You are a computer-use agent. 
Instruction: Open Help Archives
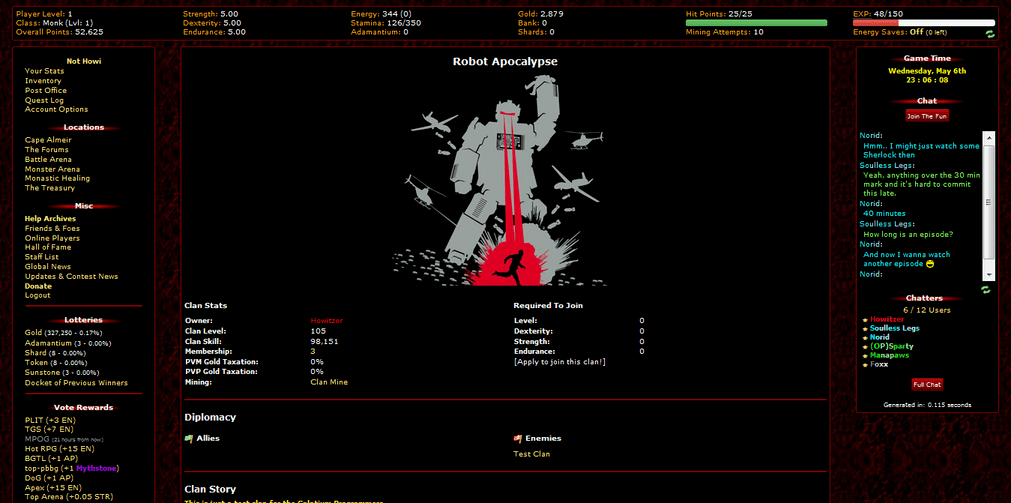tap(50, 219)
